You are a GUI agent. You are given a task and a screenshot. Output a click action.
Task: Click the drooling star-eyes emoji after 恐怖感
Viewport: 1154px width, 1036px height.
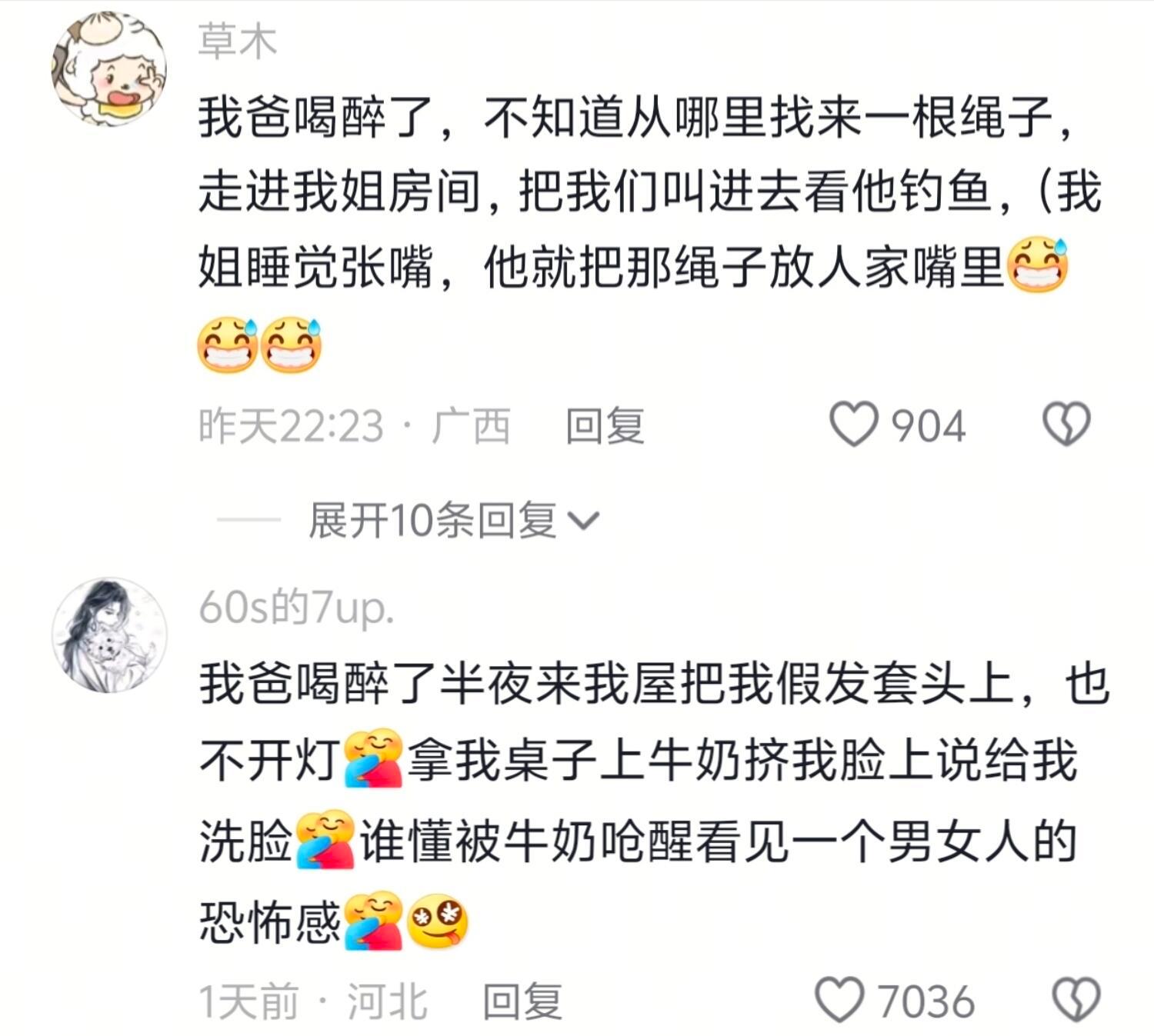437,921
